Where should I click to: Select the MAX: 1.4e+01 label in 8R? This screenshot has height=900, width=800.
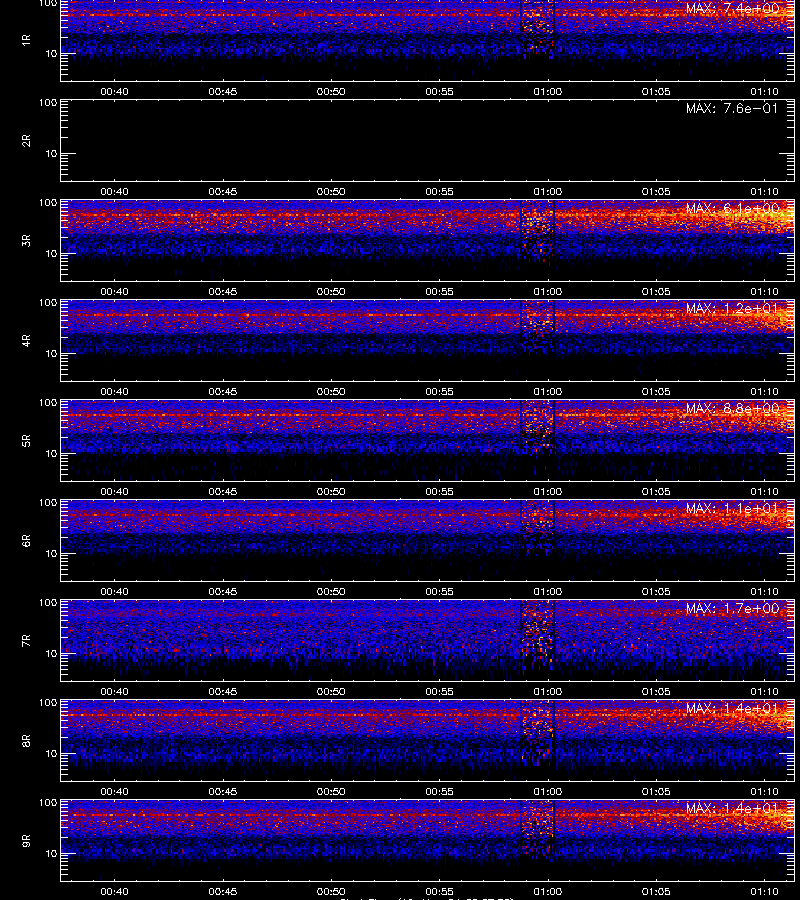(732, 708)
